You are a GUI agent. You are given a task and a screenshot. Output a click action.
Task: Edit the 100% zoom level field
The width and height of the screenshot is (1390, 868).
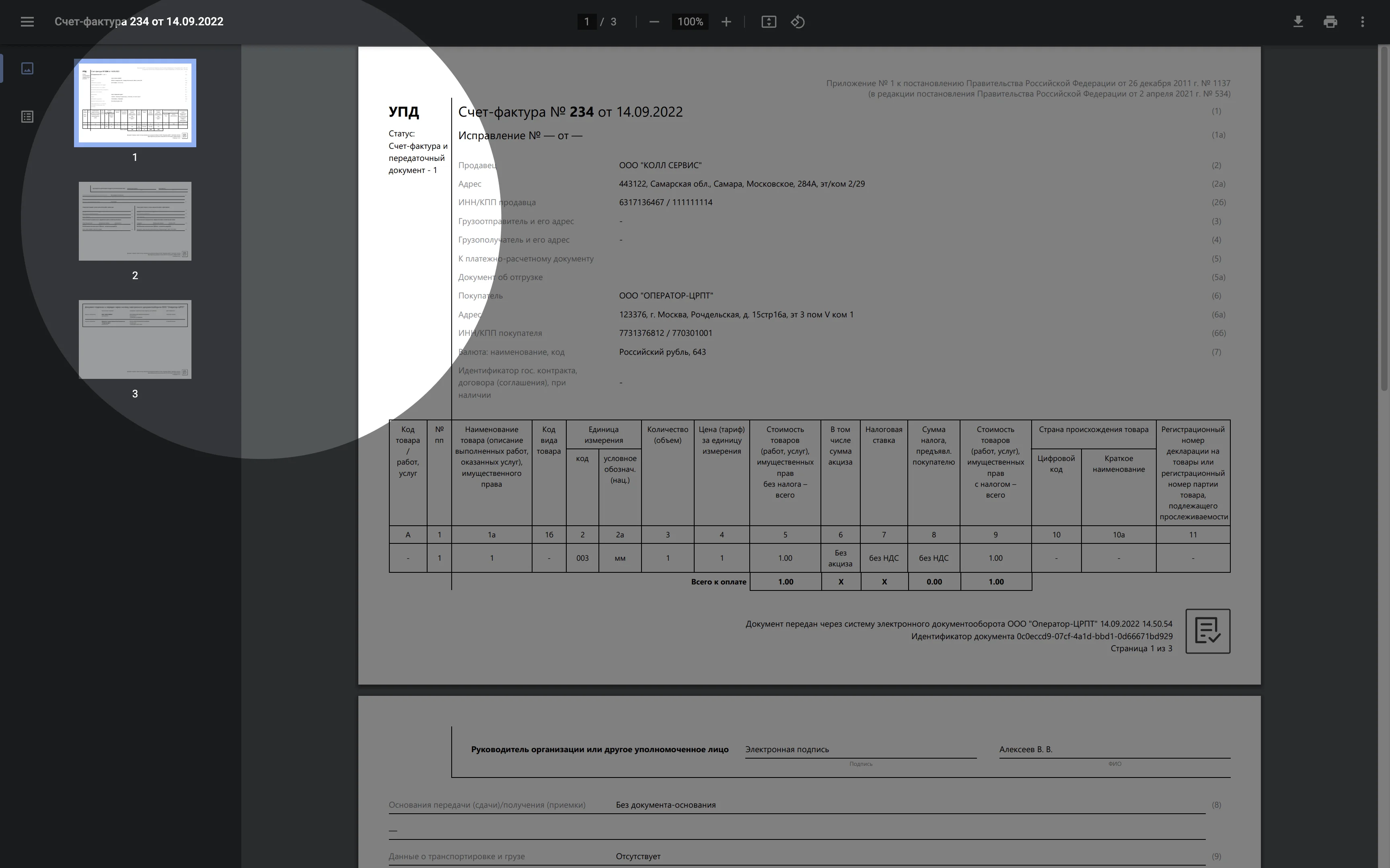[x=690, y=22]
